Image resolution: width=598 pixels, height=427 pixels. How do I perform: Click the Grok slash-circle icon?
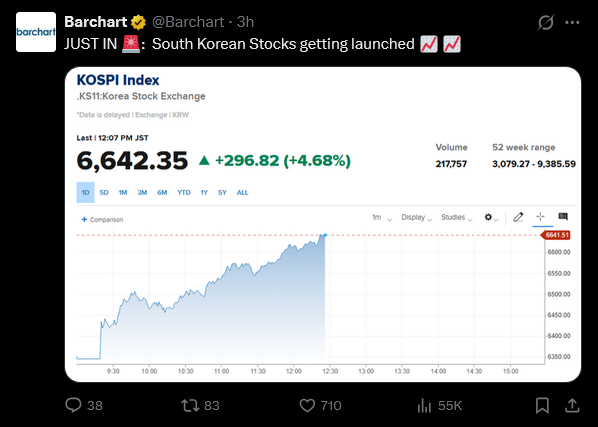(546, 22)
